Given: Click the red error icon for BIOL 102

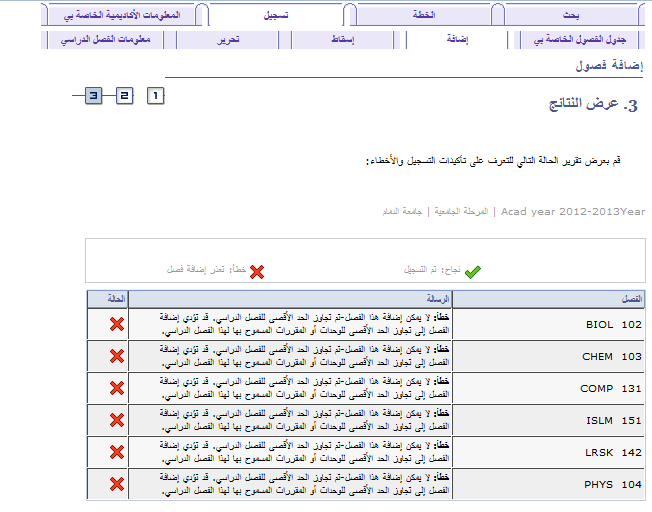Looking at the screenshot, I should point(116,325).
